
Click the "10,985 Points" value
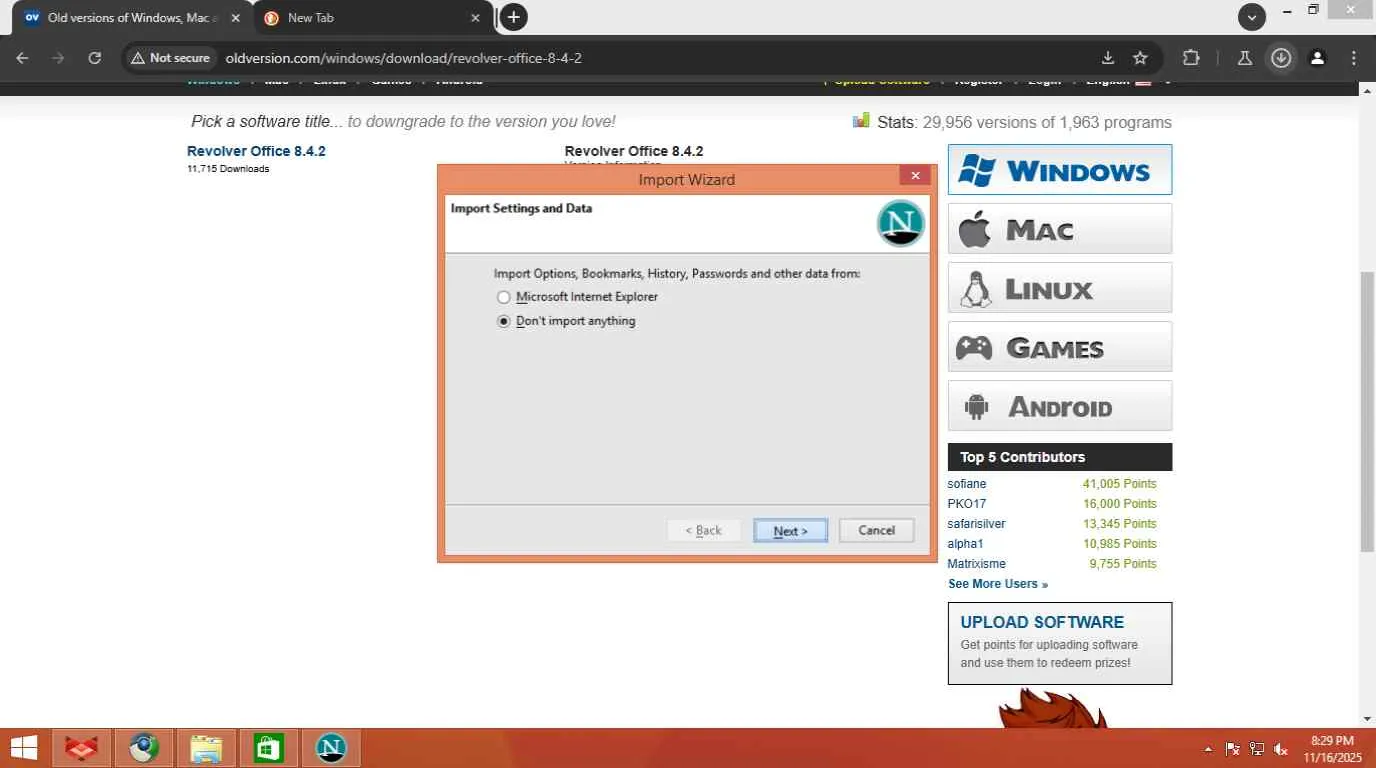pos(1119,544)
